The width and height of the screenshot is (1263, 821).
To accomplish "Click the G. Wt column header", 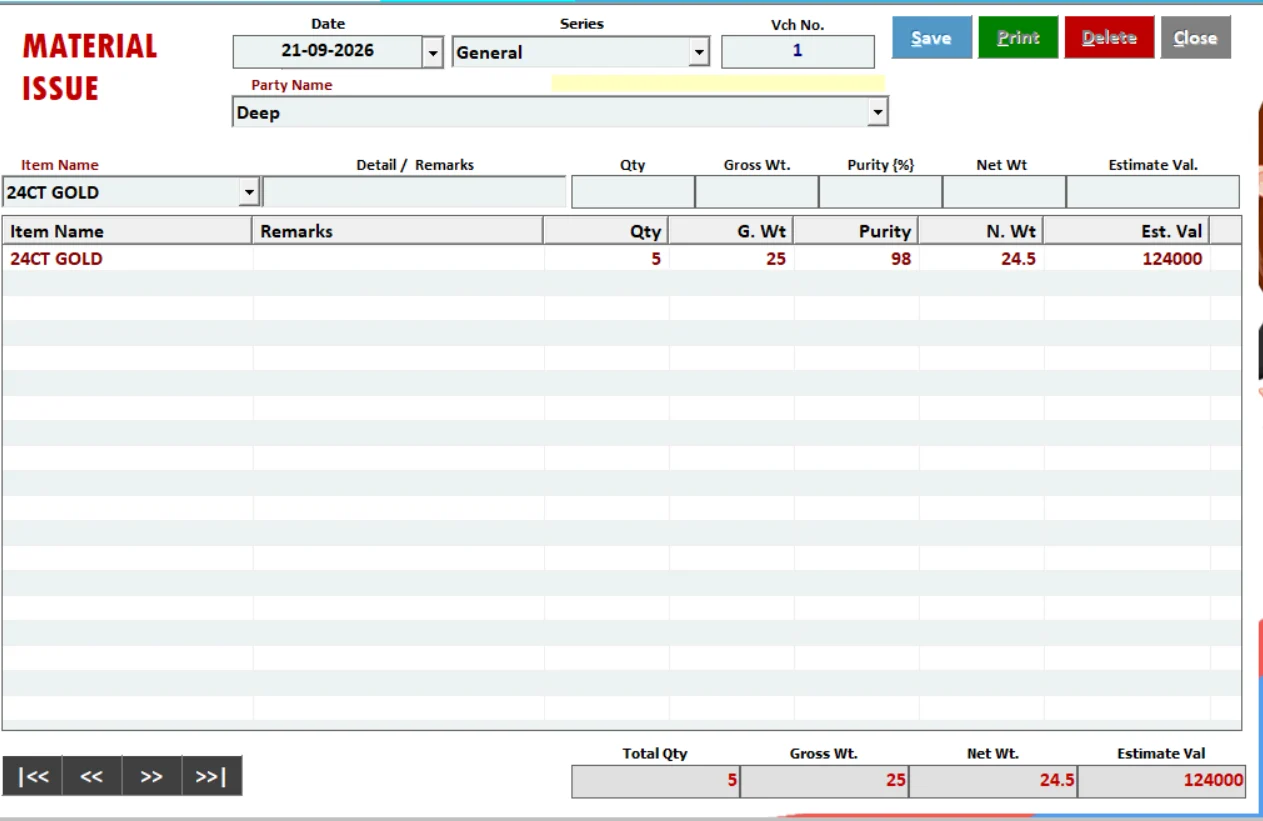I will [x=731, y=231].
